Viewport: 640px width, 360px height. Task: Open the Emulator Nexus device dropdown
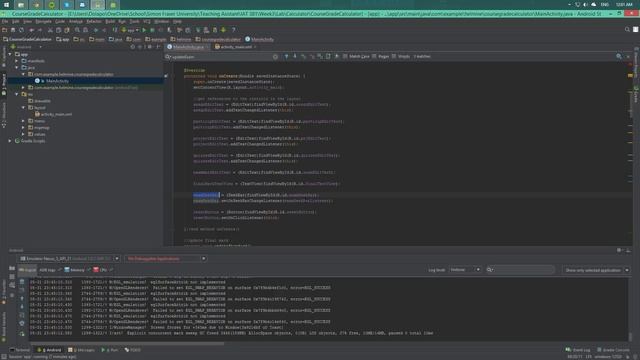pos(70,258)
